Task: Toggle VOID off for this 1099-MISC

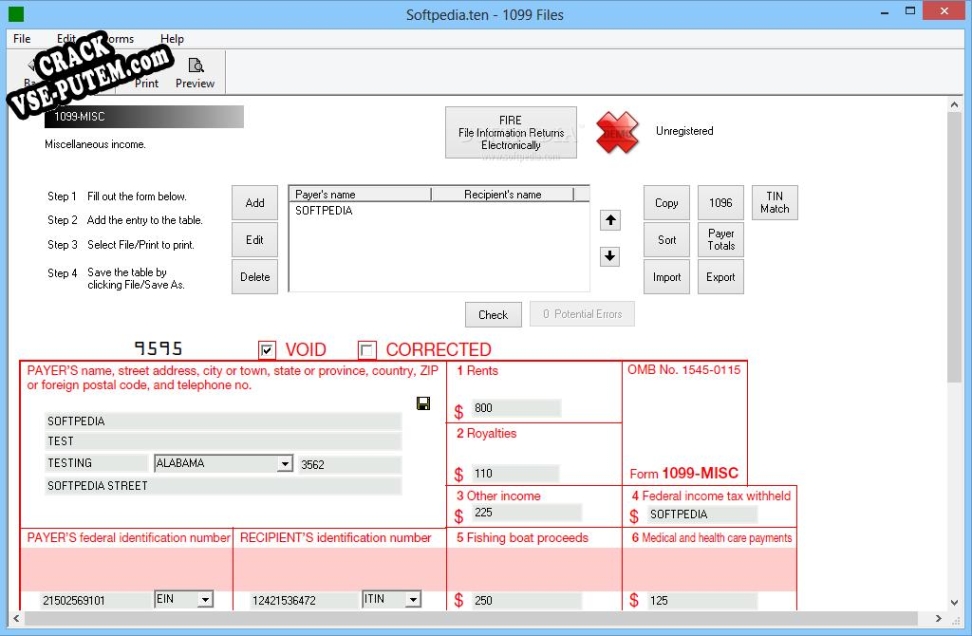Action: pyautogui.click(x=267, y=349)
